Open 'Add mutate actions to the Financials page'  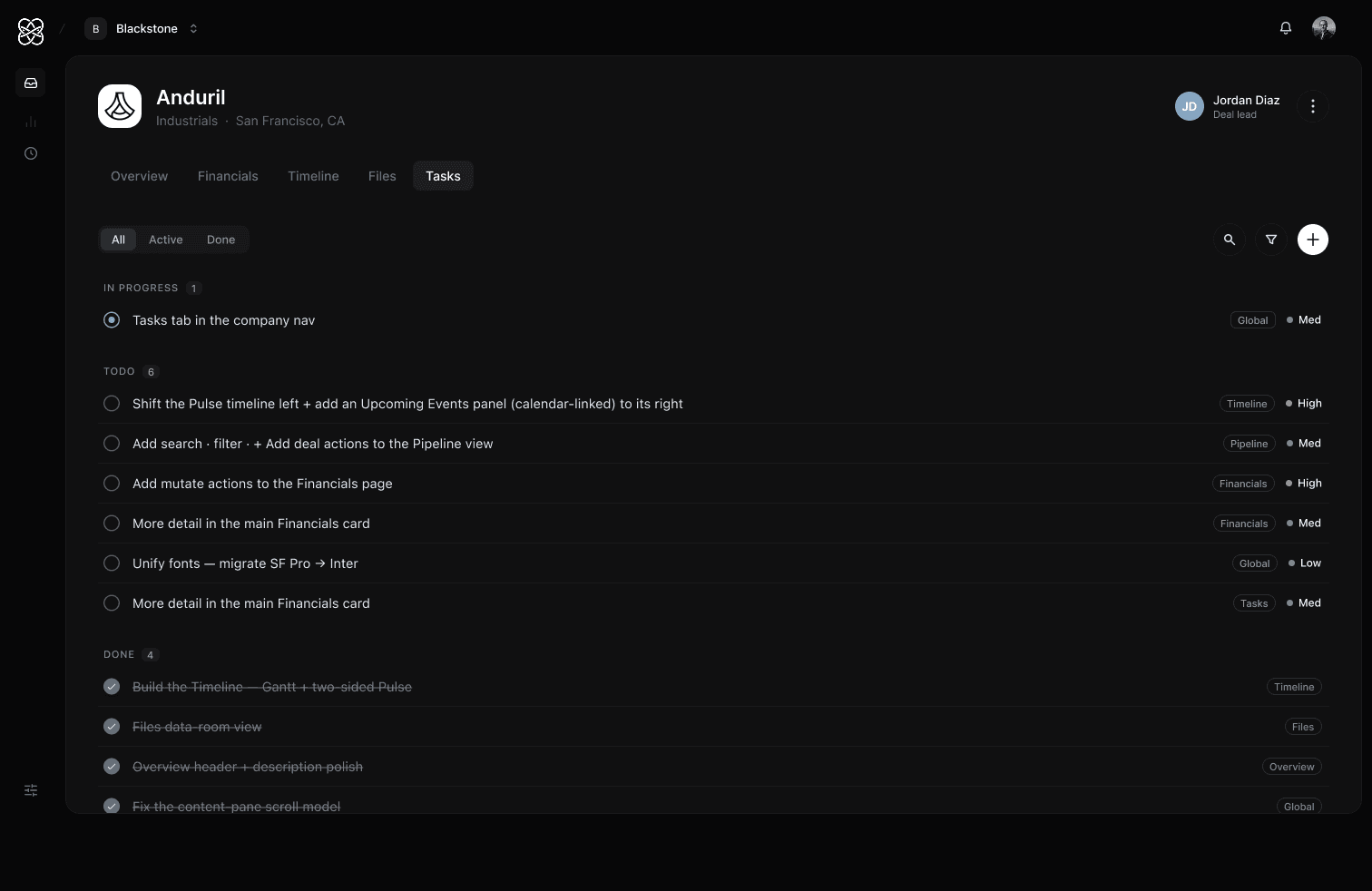coord(262,484)
